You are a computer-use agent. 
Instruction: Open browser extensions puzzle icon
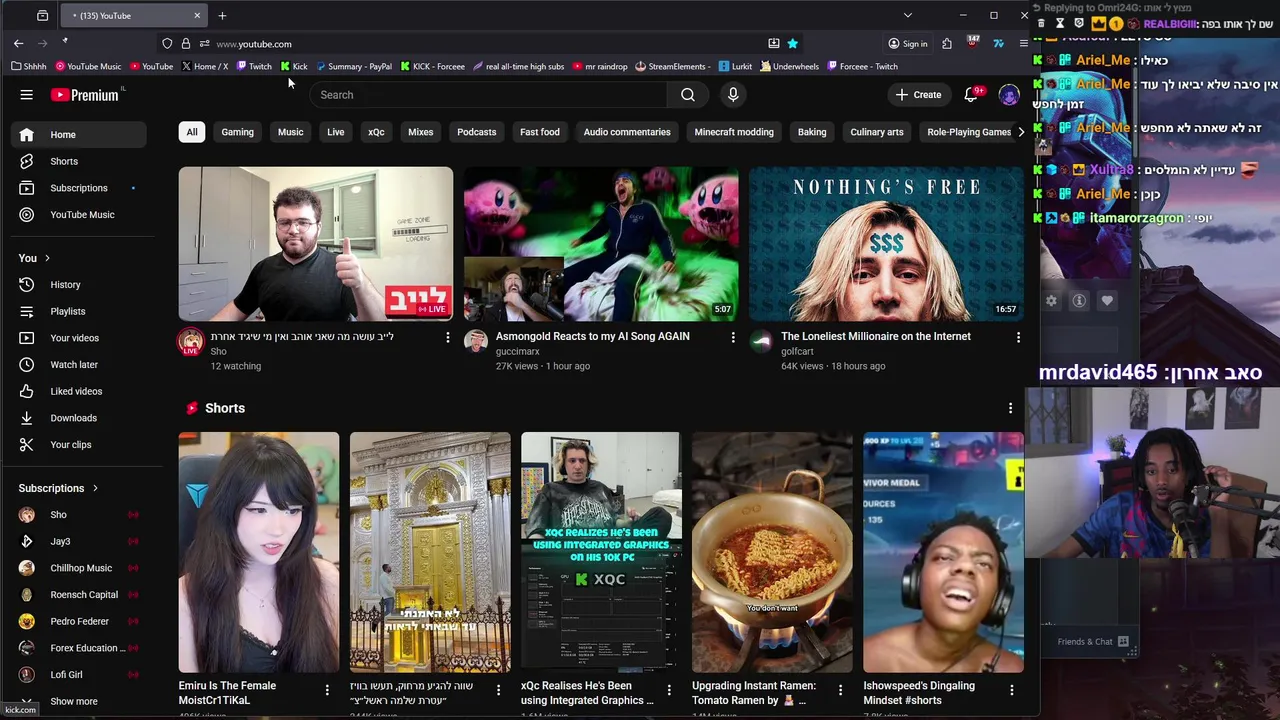pos(946,44)
